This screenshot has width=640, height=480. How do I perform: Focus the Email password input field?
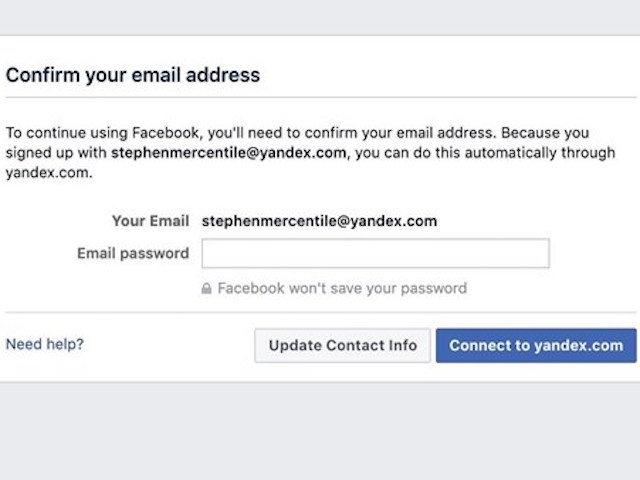coord(375,253)
